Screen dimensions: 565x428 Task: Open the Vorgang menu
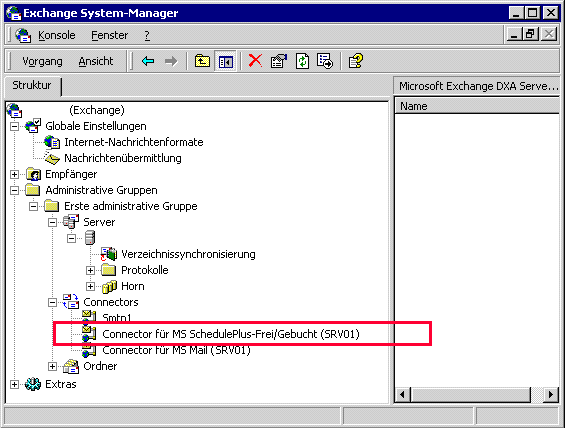point(42,61)
